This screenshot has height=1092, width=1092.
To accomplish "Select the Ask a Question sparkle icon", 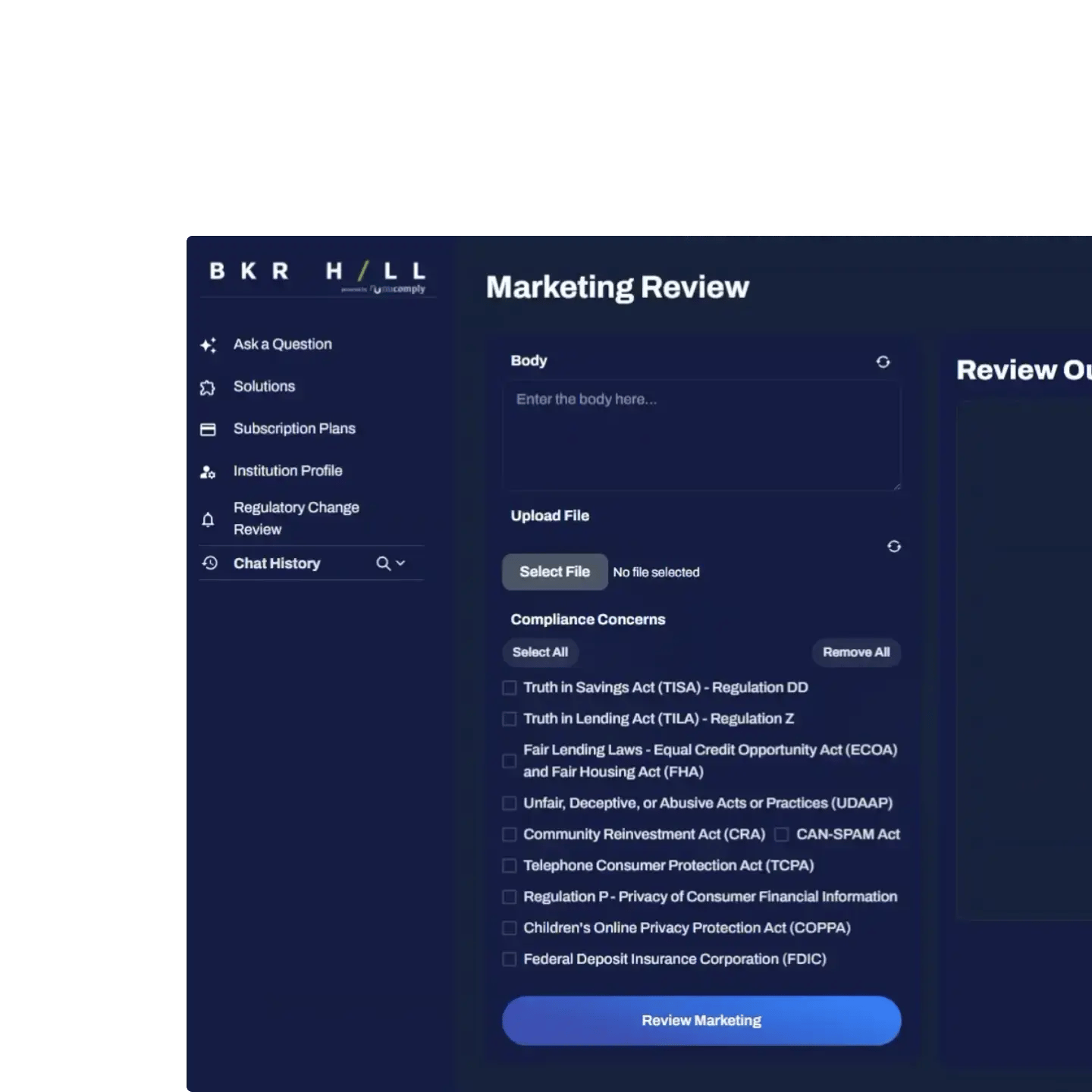I will pos(208,345).
